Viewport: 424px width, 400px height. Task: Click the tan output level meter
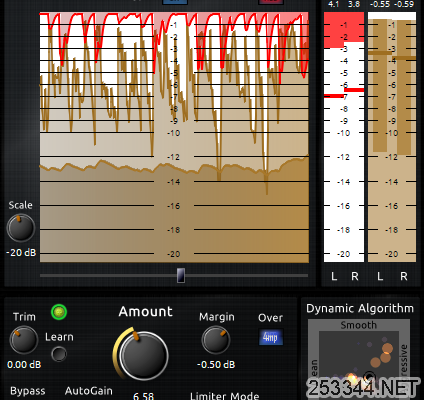pos(392,137)
